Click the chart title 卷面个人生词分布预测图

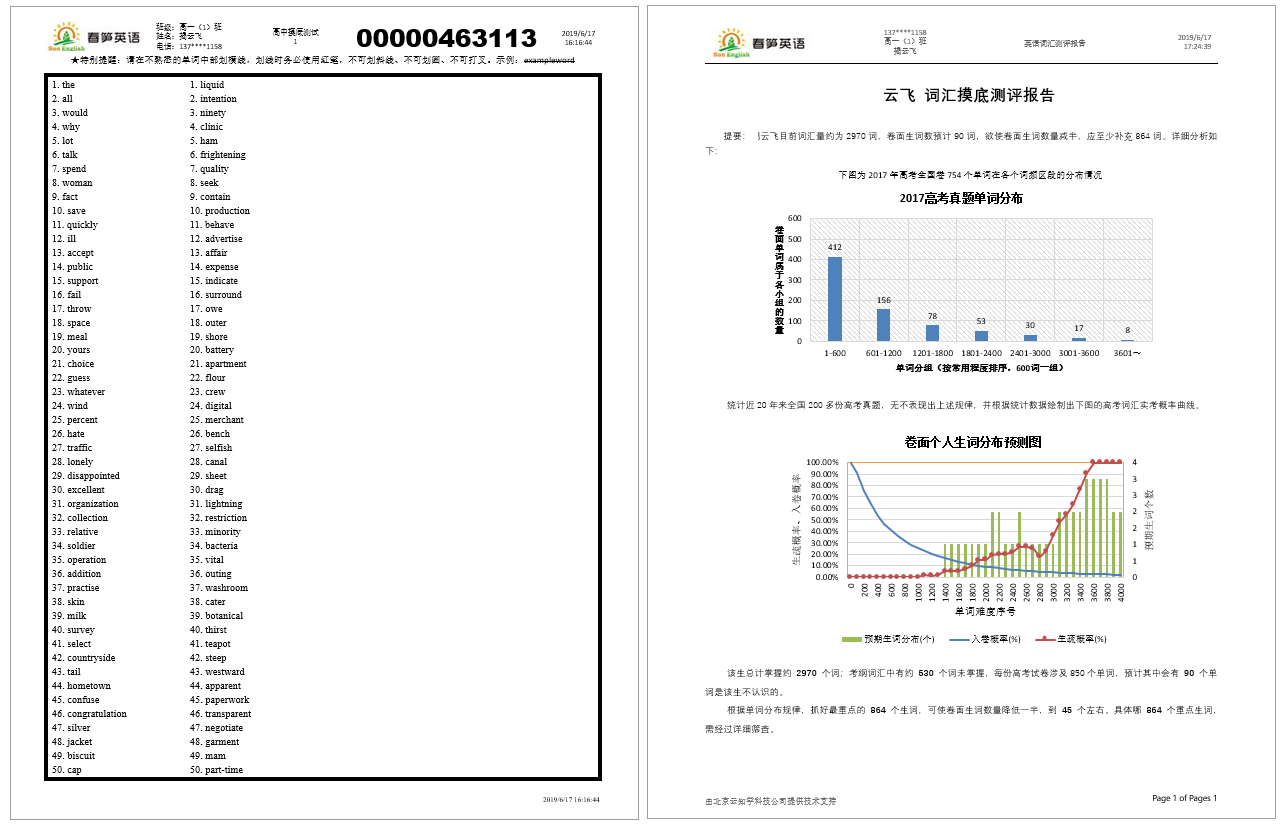pos(973,441)
